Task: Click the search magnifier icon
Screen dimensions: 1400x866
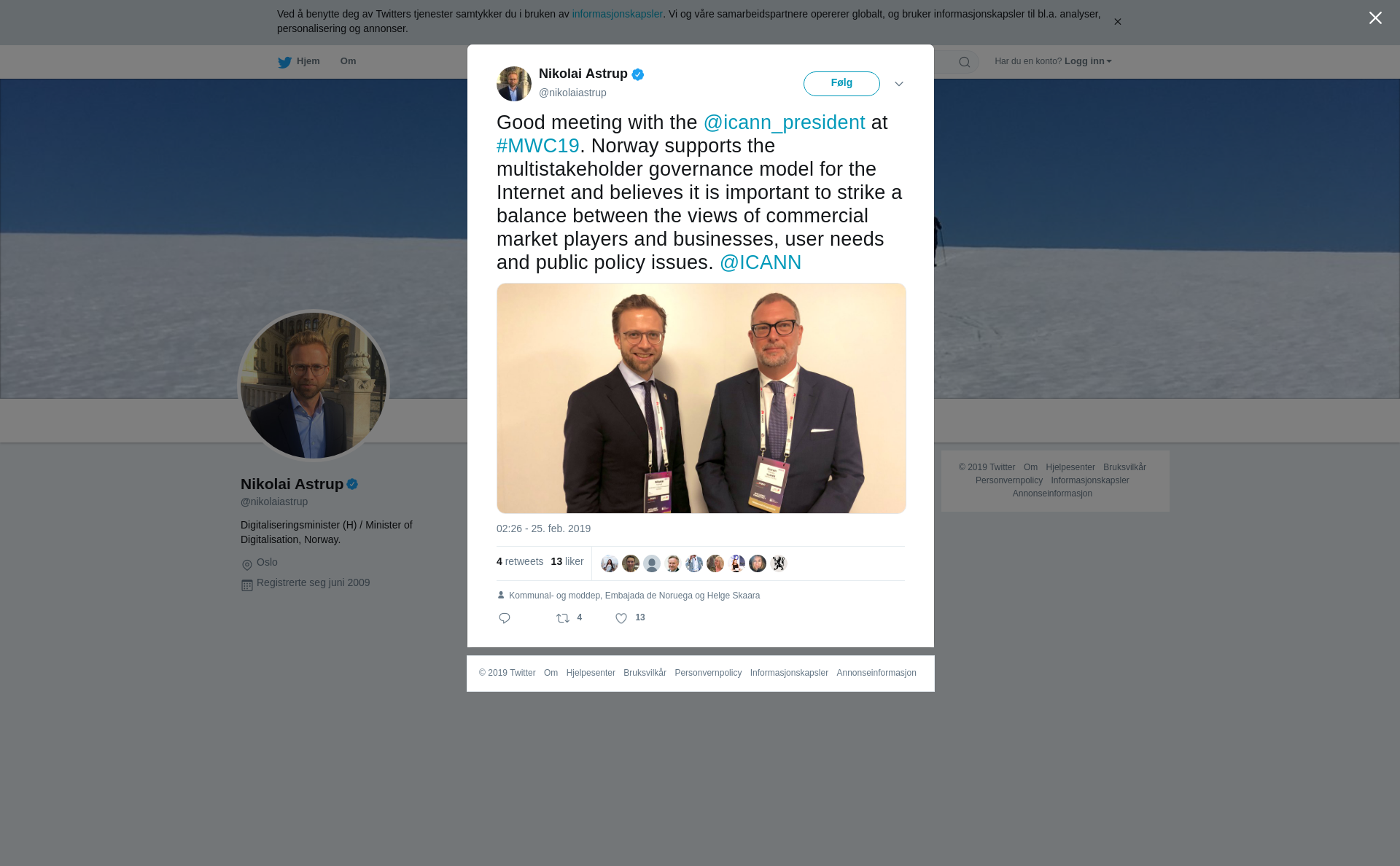Action: tap(965, 62)
